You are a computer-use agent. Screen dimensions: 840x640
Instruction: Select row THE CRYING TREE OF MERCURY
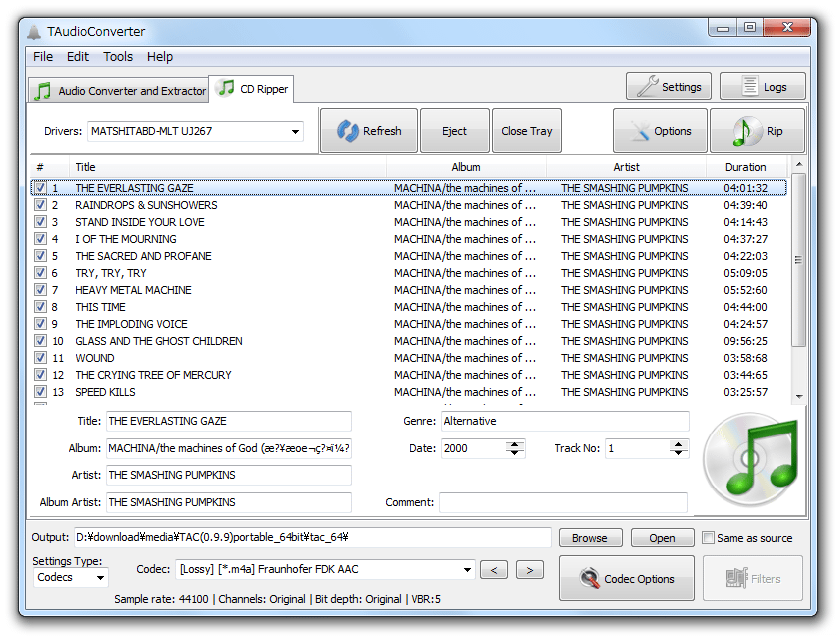pyautogui.click(x=409, y=375)
